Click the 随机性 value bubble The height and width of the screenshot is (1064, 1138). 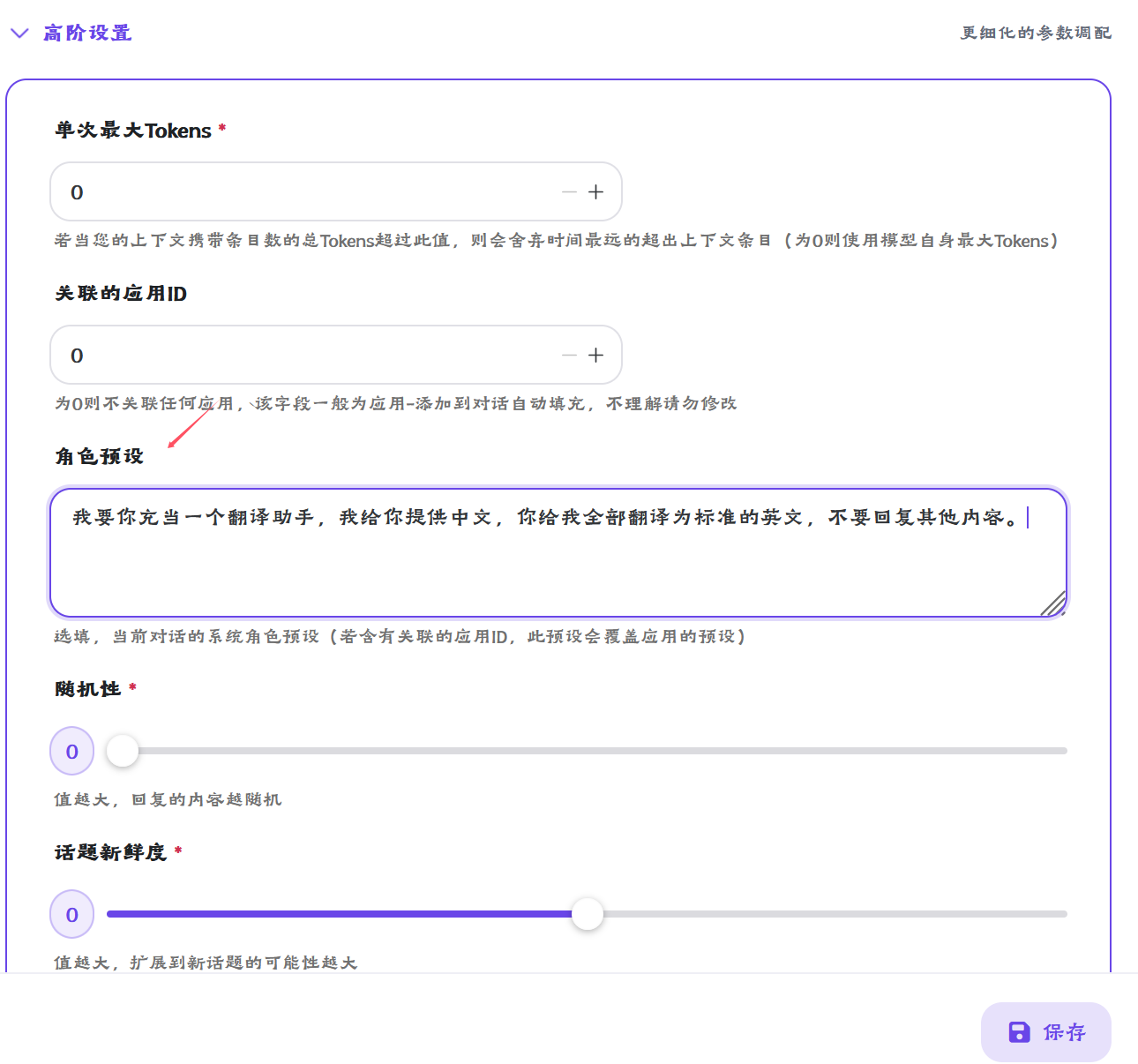72,751
